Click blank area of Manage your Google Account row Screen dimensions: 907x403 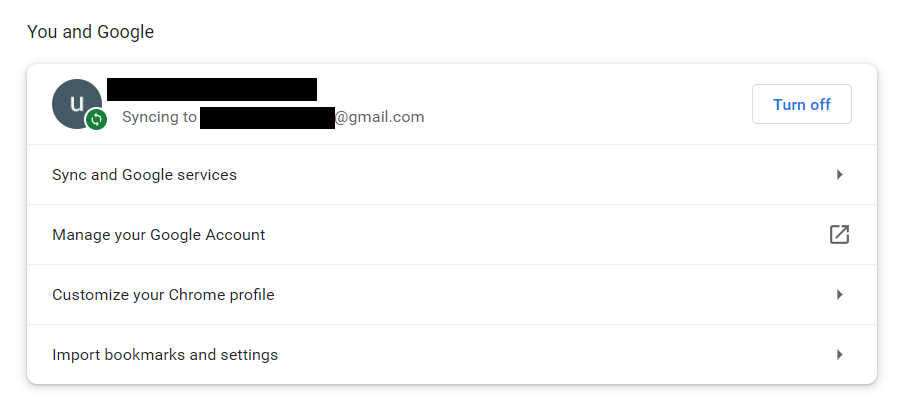pos(521,235)
